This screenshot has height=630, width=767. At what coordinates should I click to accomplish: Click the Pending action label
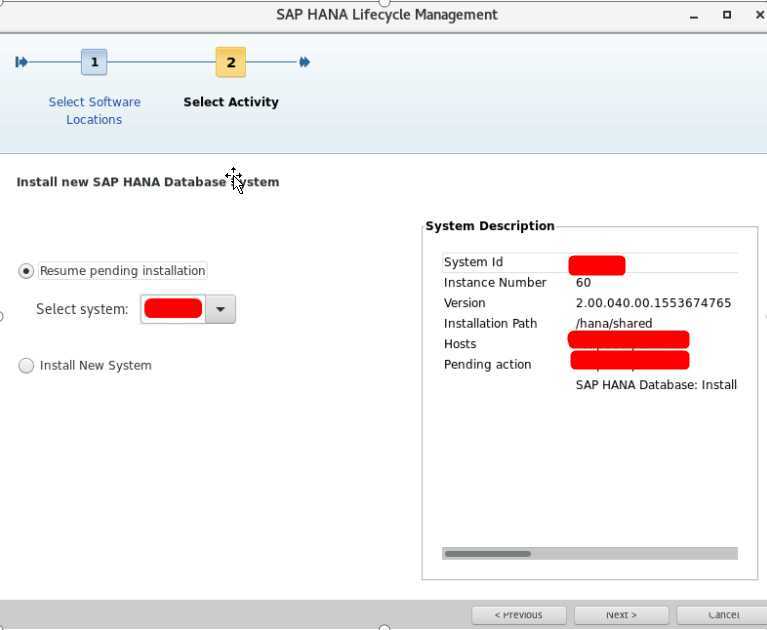coord(487,364)
